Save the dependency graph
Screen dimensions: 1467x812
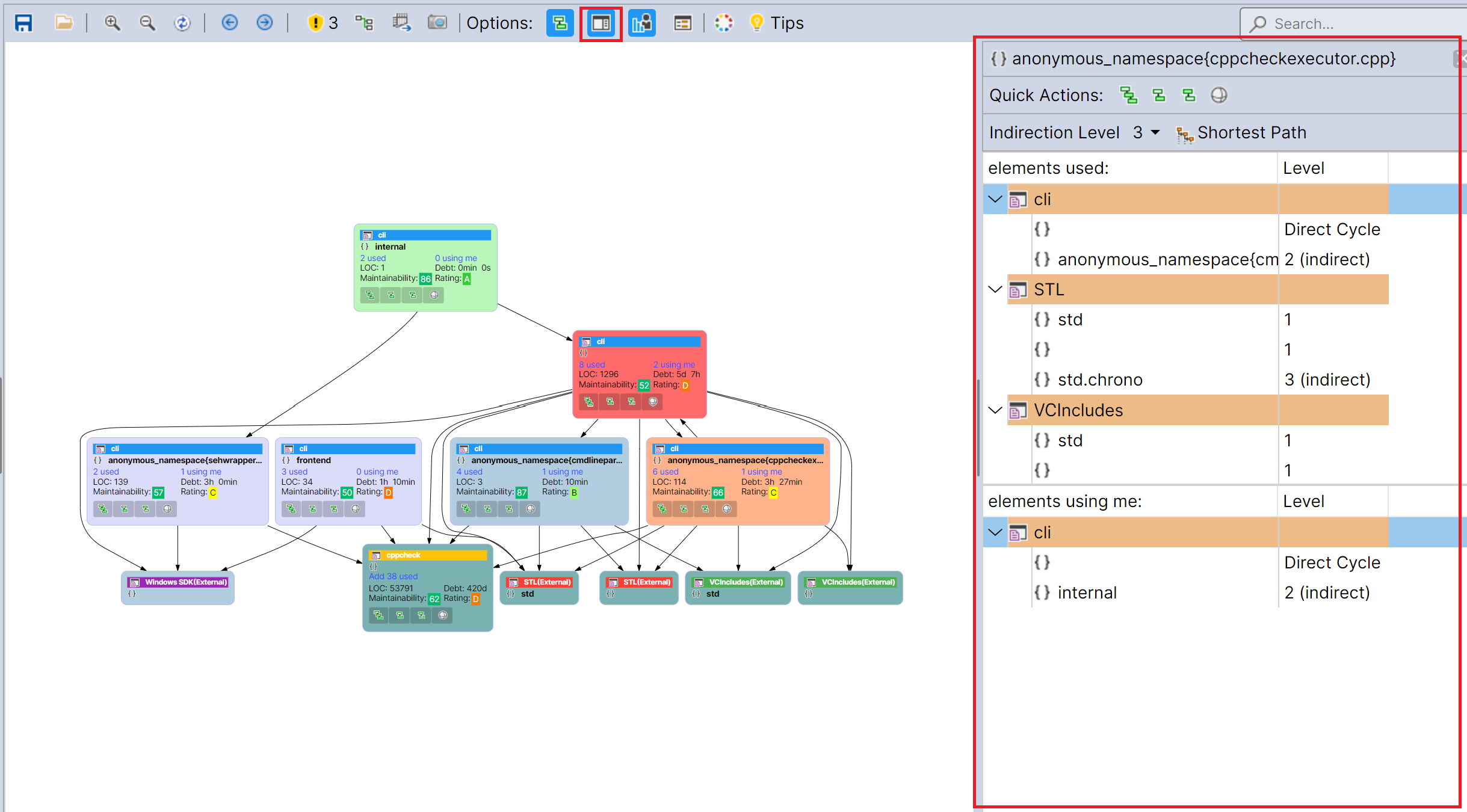23,23
